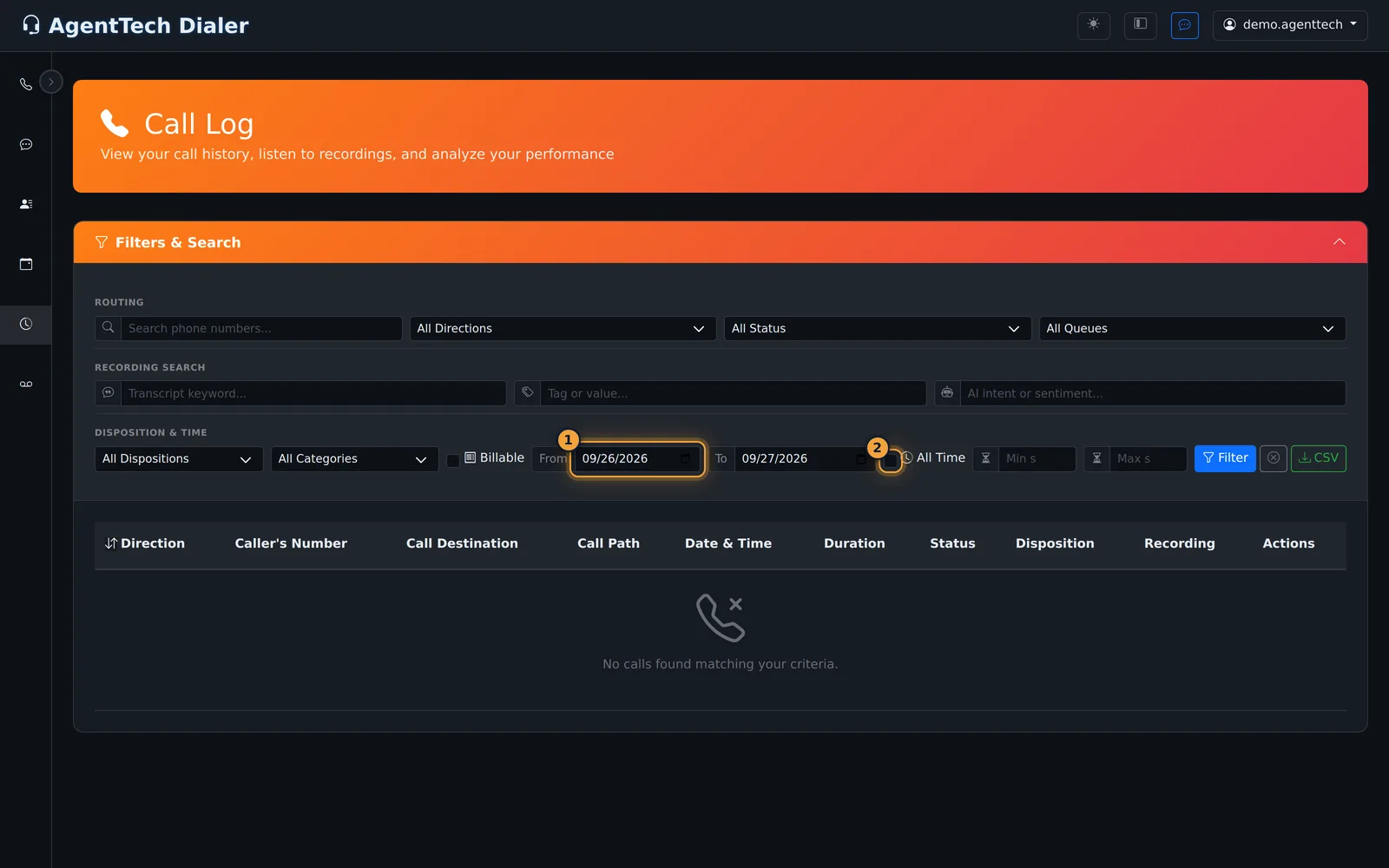Open the demo.agenttech user menu
Viewport: 1389px width, 868px height.
tap(1290, 25)
